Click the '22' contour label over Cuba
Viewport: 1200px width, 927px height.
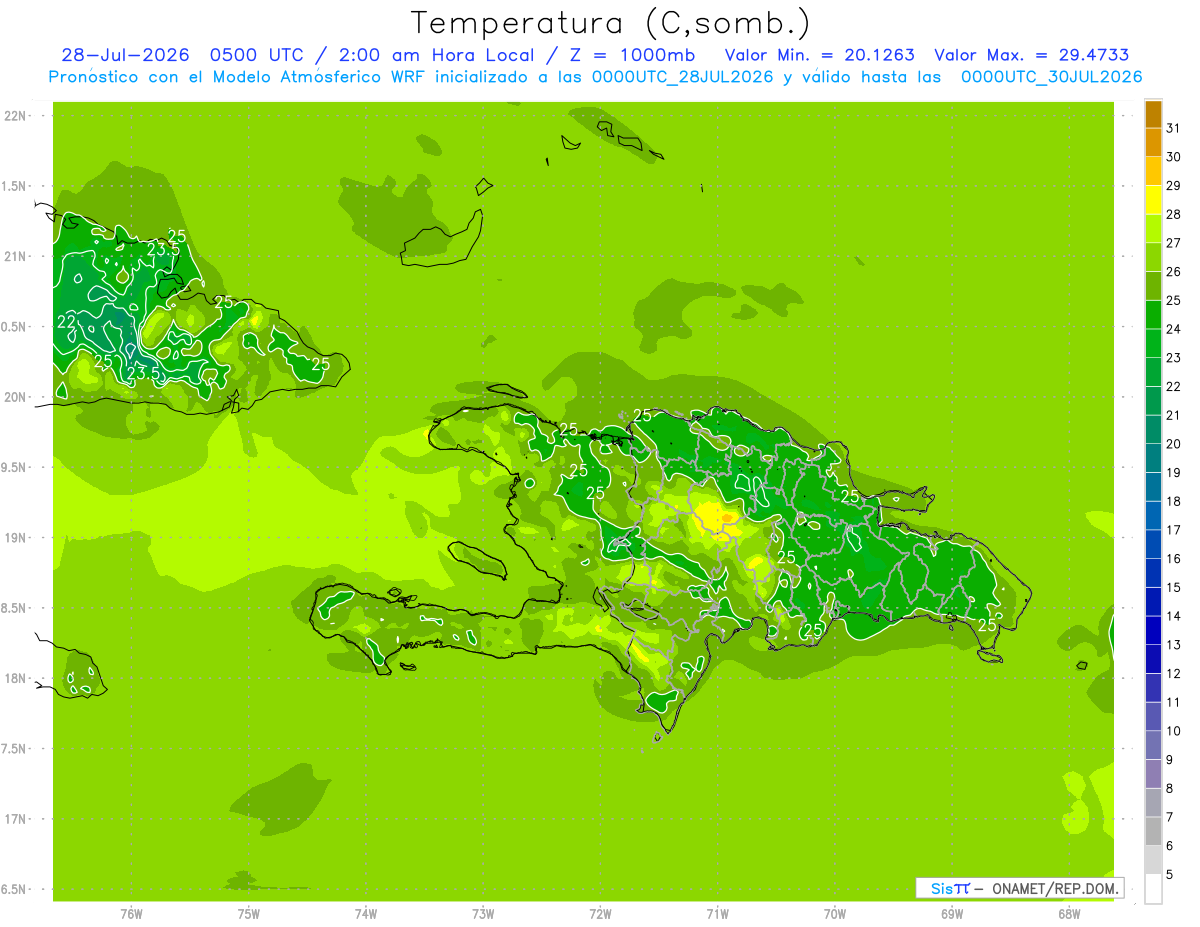pyautogui.click(x=67, y=322)
